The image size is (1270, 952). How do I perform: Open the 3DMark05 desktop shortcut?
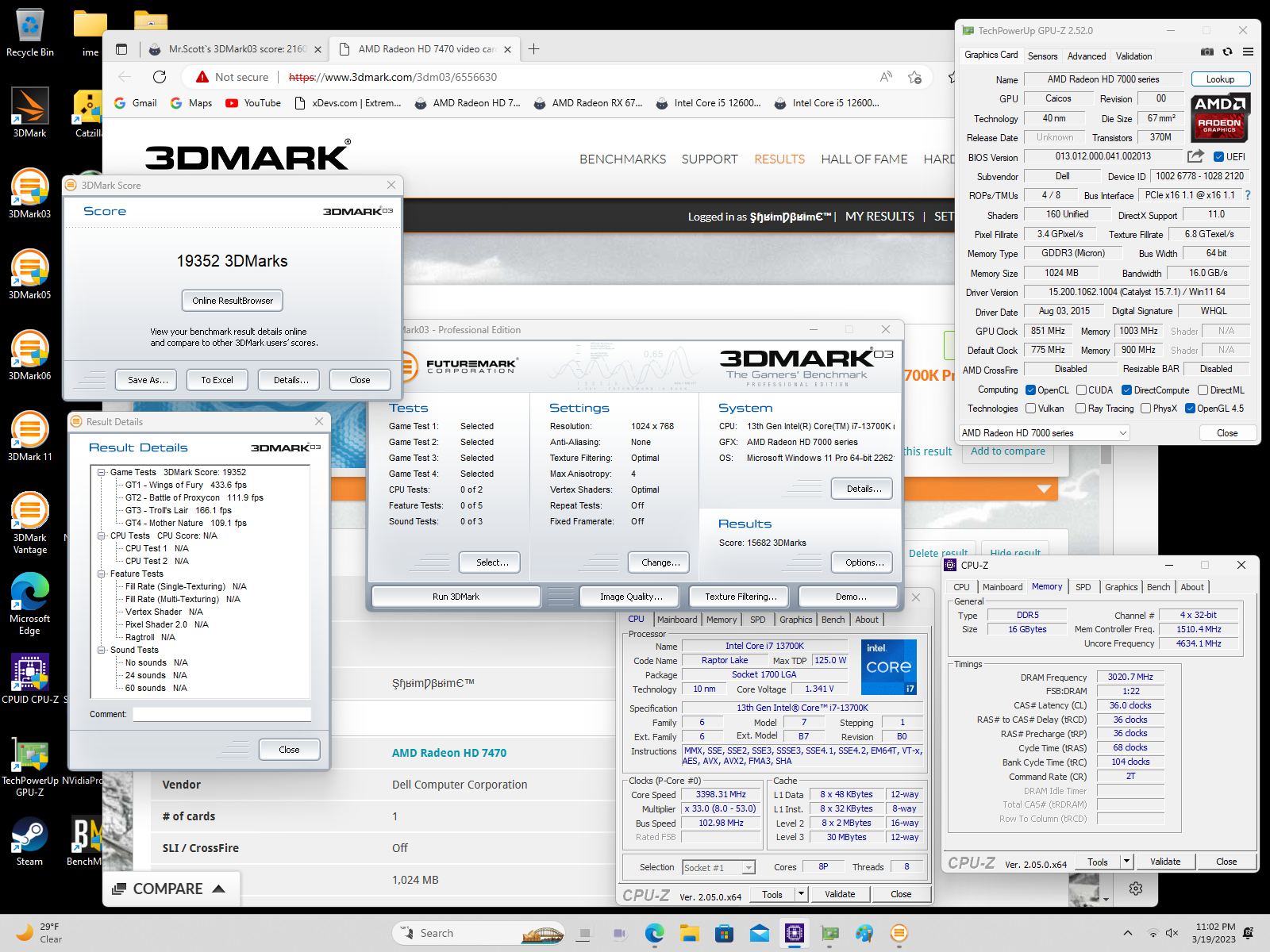30,274
